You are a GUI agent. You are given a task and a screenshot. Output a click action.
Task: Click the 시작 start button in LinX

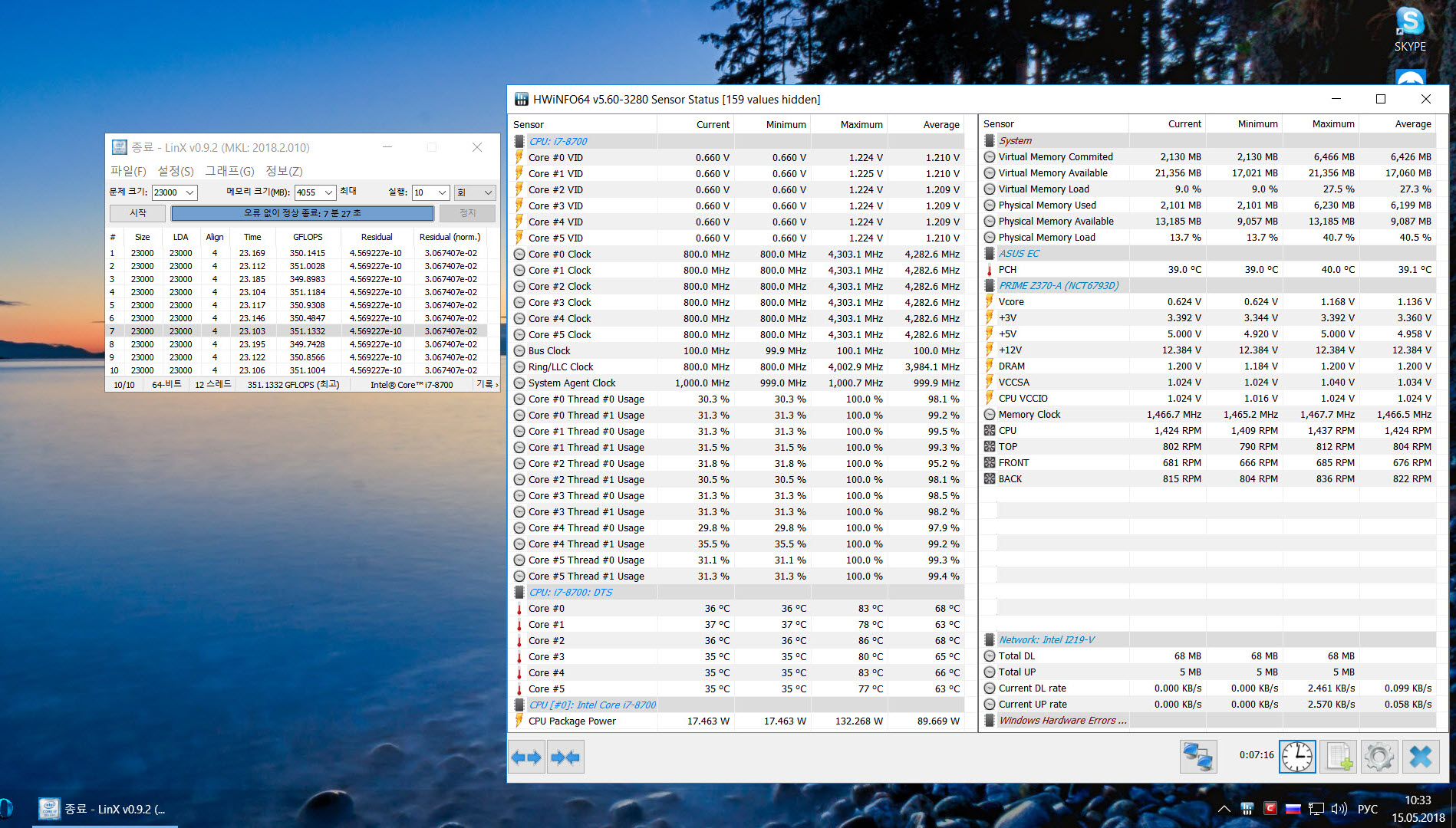coord(137,213)
